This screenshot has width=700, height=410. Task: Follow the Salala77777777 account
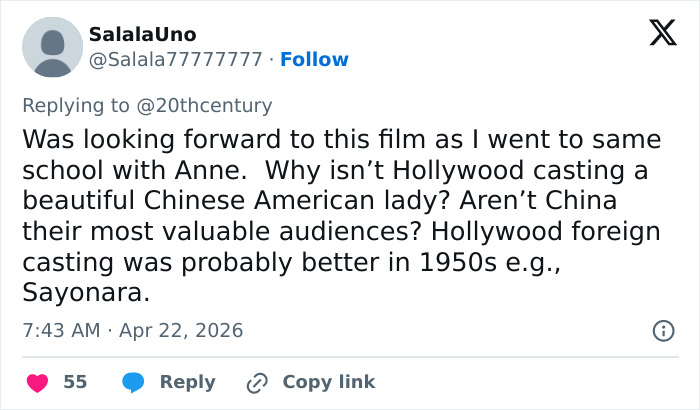pos(314,59)
